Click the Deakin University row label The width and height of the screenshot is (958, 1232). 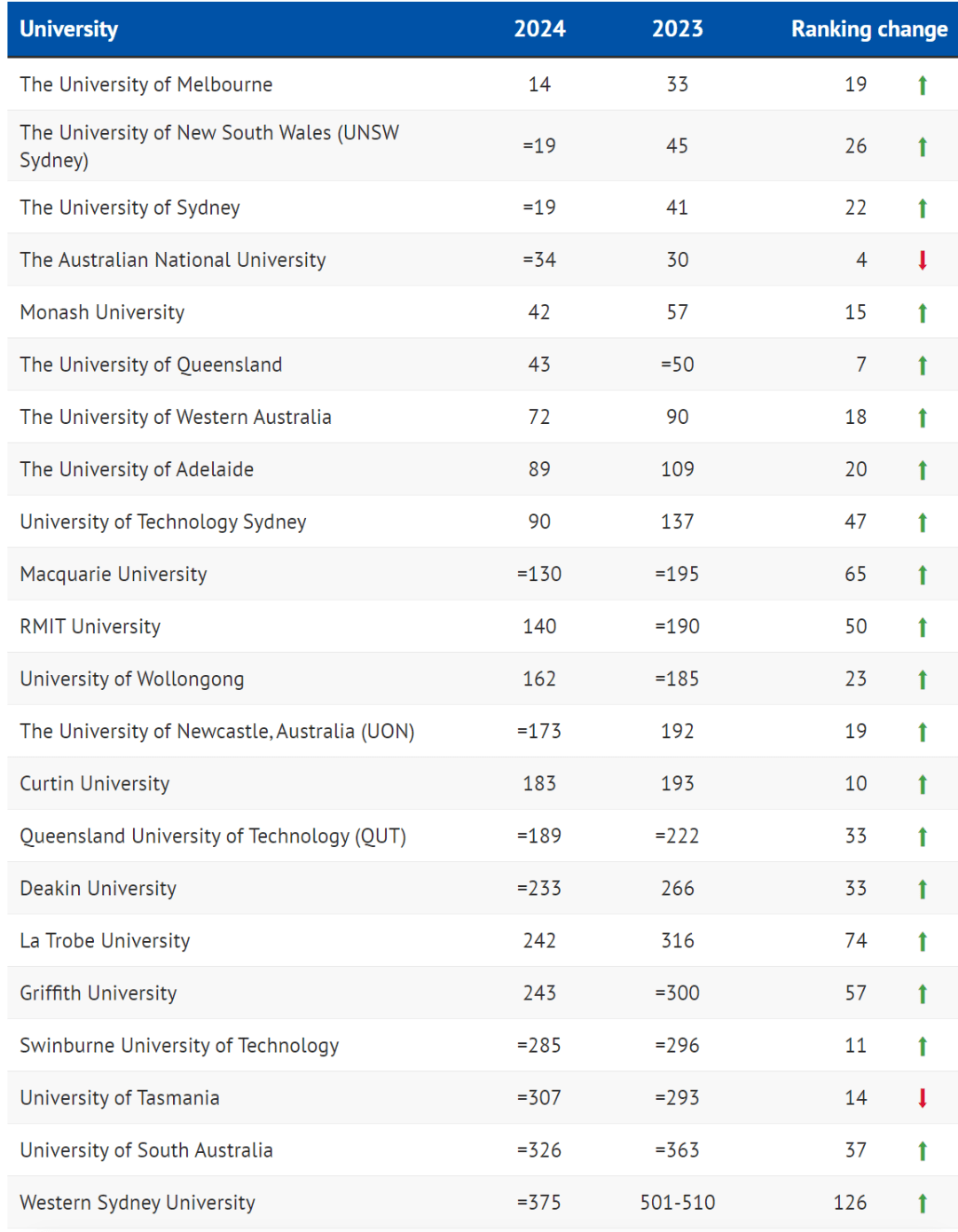click(x=98, y=888)
